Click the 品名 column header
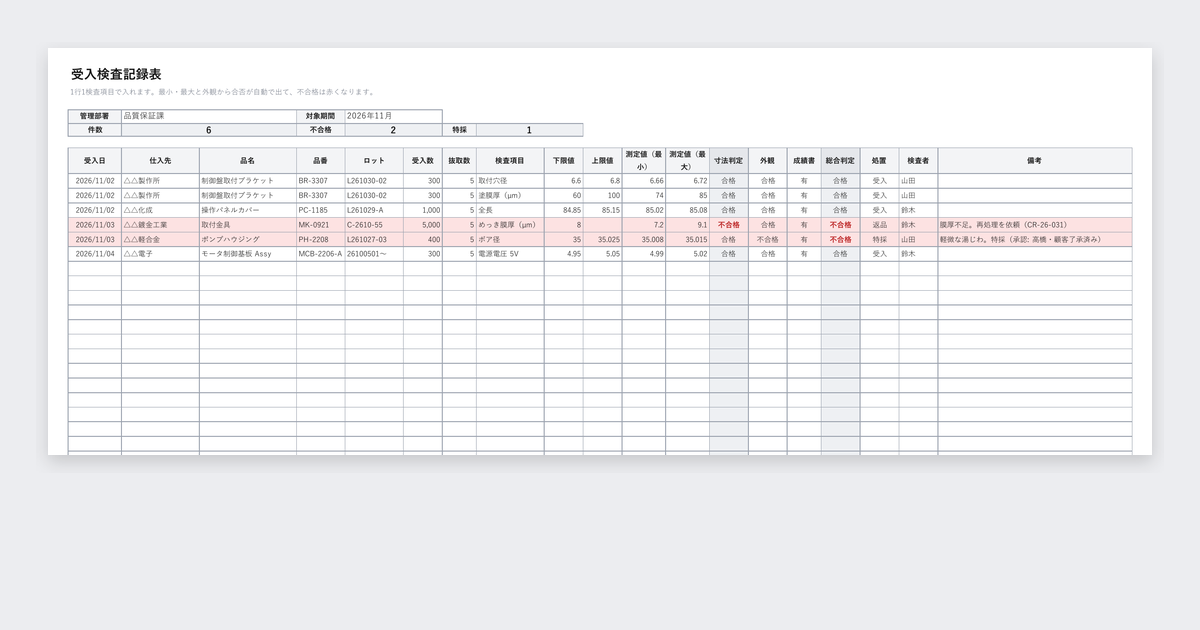Viewport: 1200px width, 630px height. click(x=248, y=160)
